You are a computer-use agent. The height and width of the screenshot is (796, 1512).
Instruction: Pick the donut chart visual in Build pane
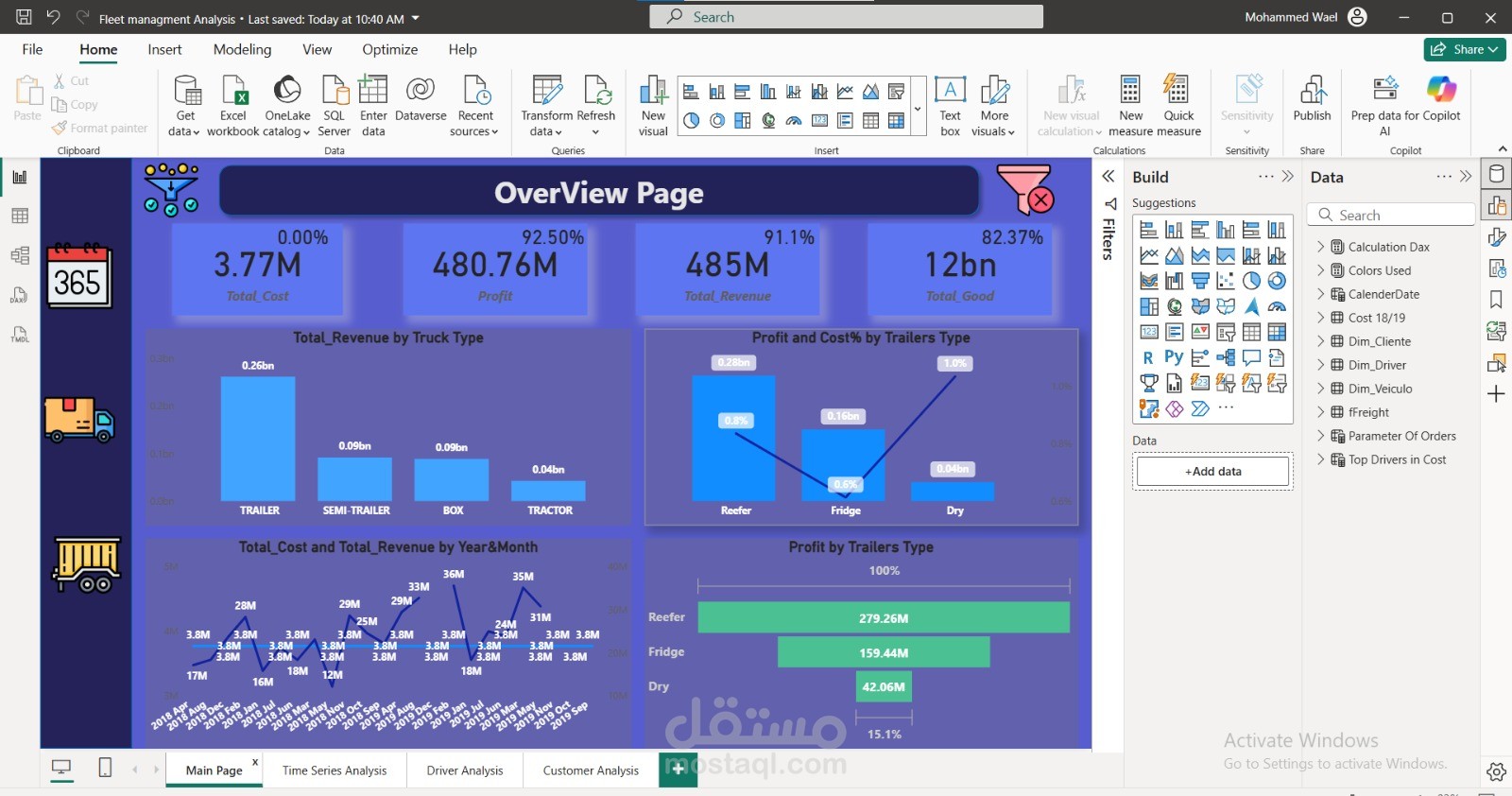1277,281
